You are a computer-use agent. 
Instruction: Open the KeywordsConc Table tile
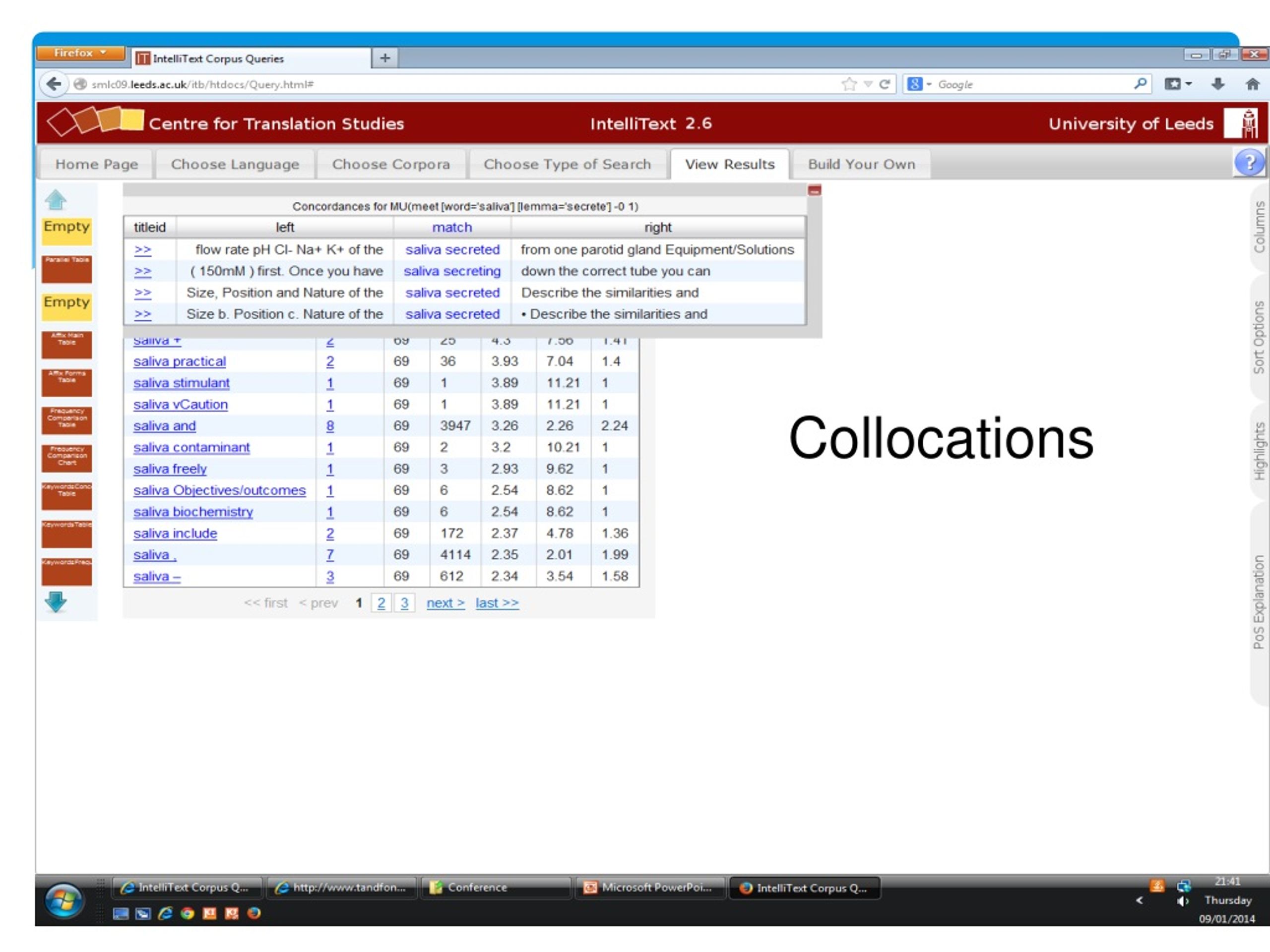[66, 496]
